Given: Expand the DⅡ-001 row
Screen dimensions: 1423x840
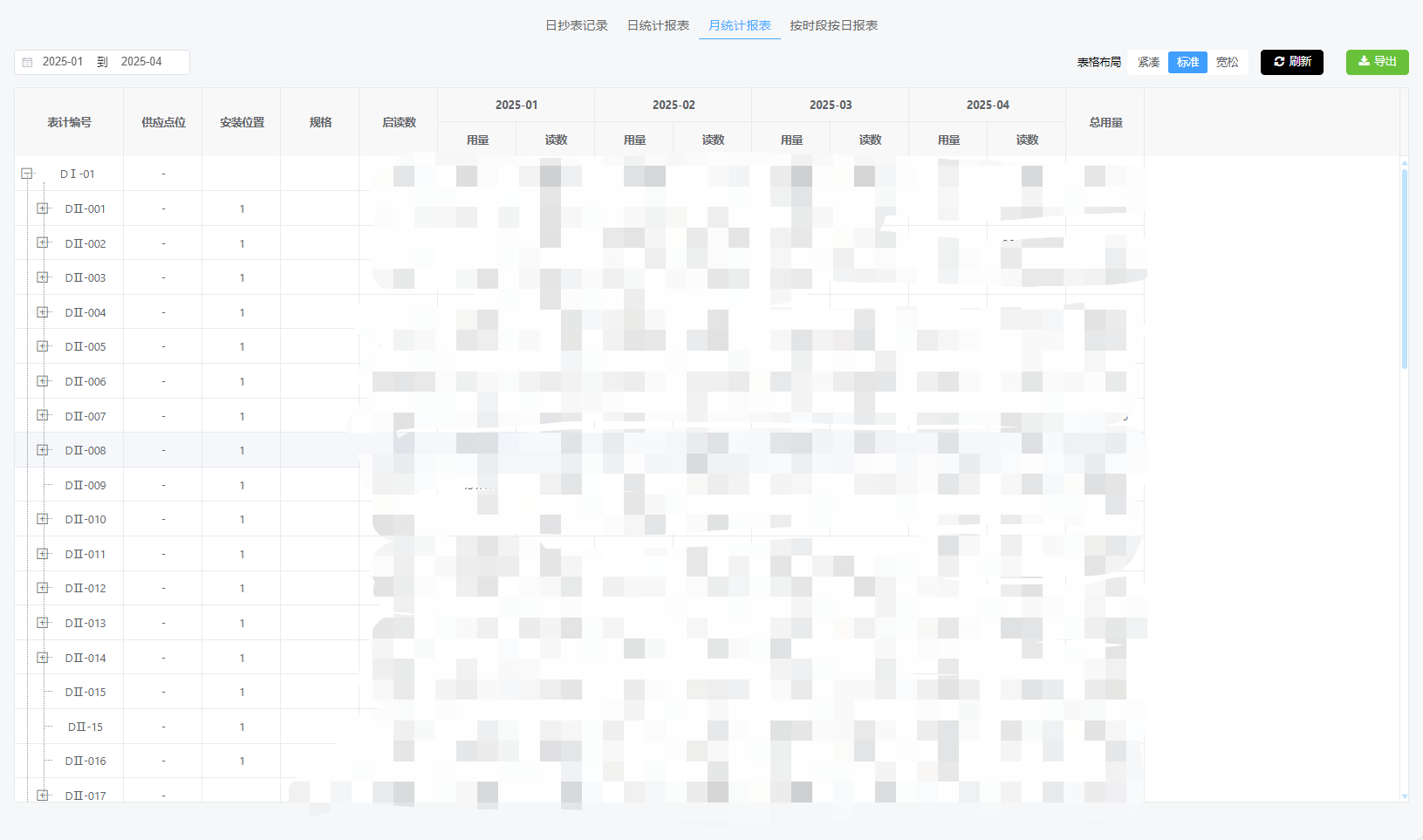Looking at the screenshot, I should 42,208.
